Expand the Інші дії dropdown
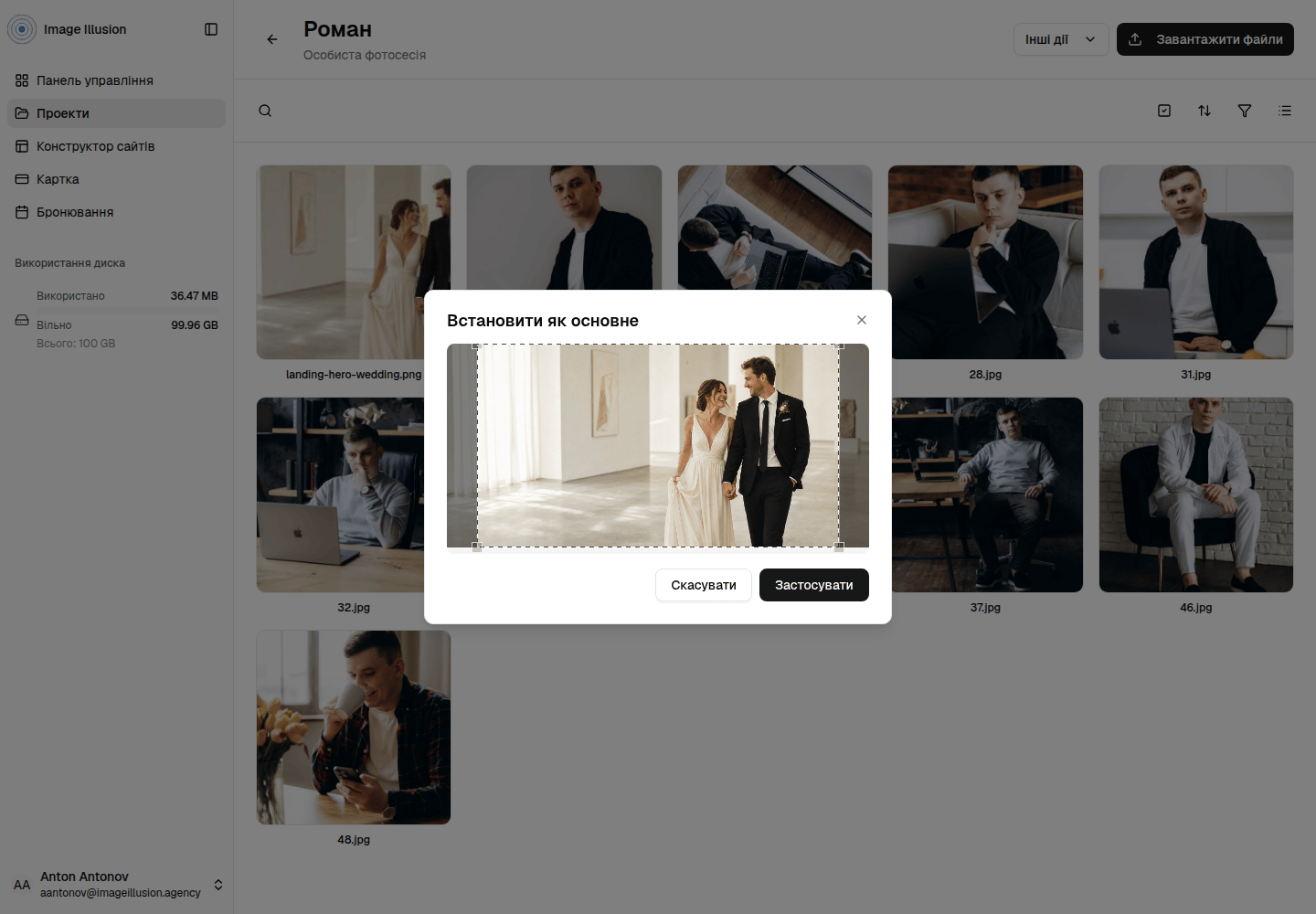Viewport: 1316px width, 914px height. (1061, 39)
